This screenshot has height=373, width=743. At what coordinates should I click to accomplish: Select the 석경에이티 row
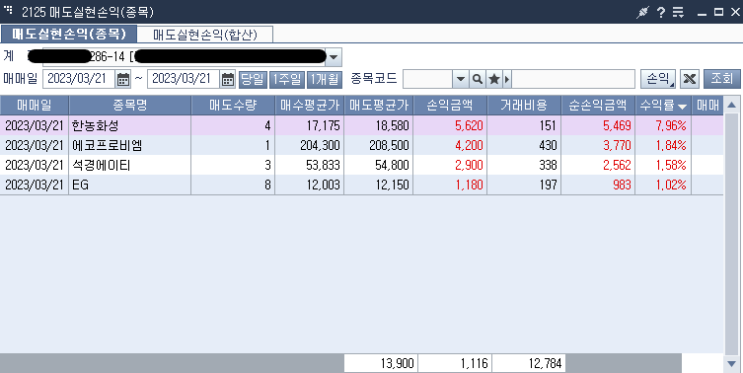point(362,165)
